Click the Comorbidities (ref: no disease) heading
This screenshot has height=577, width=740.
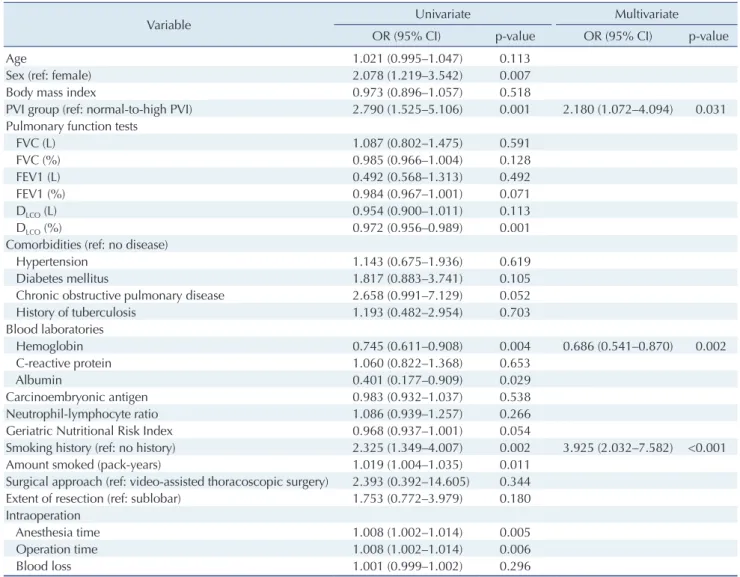coord(87,245)
